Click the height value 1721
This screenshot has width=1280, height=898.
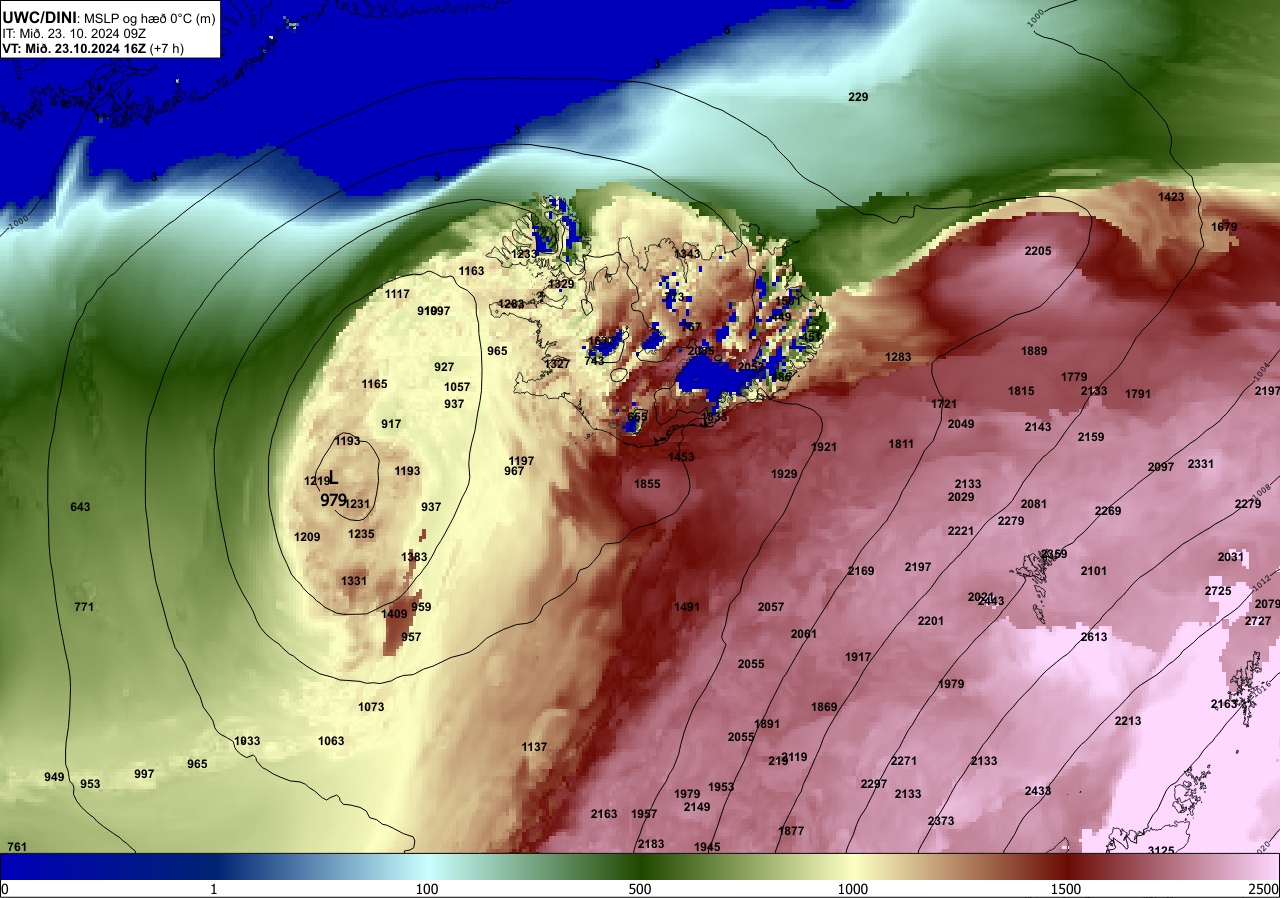point(944,404)
